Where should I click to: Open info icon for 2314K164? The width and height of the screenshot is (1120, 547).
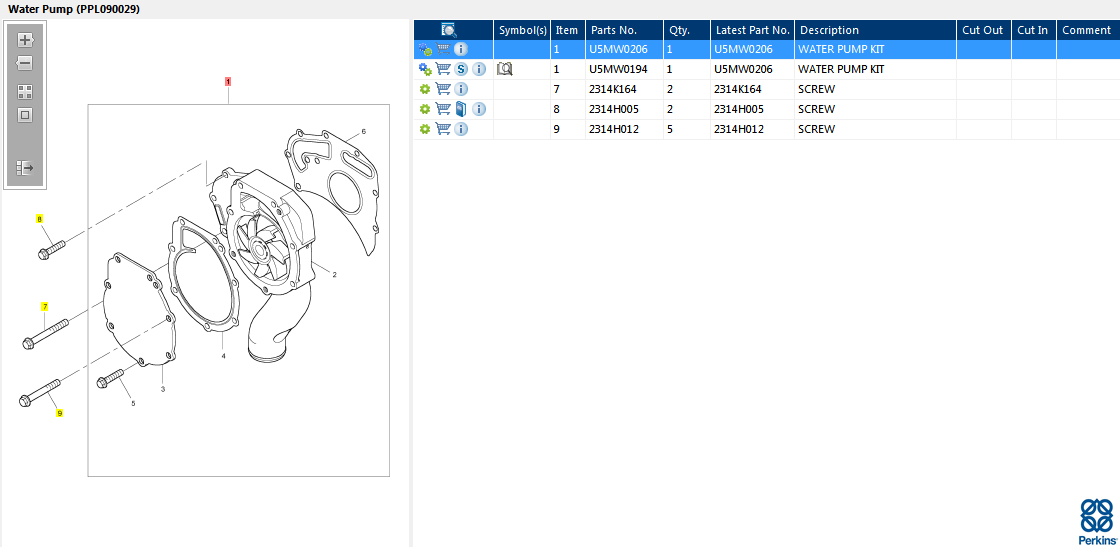[x=461, y=89]
